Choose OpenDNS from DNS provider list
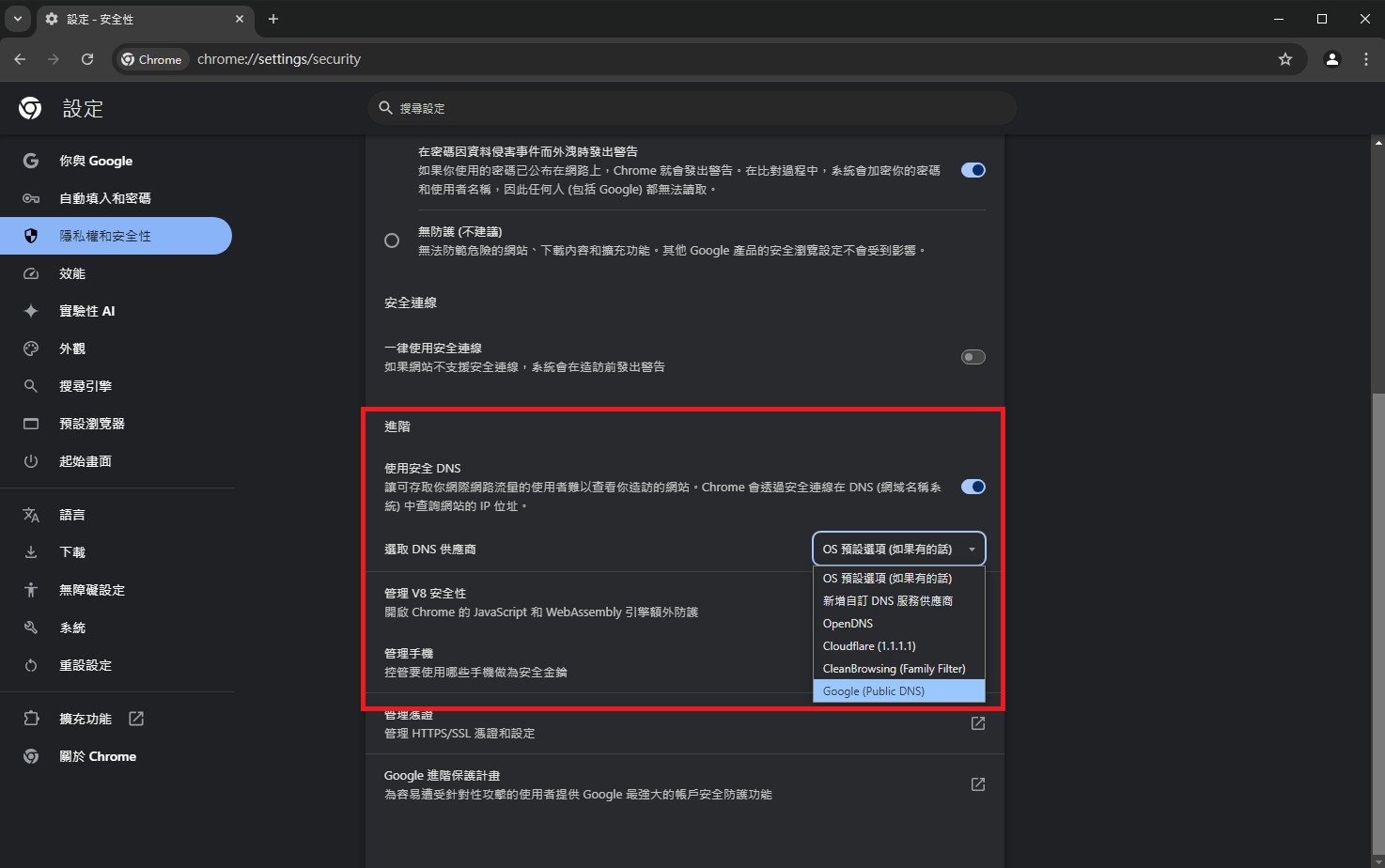The image size is (1385, 868). point(898,623)
